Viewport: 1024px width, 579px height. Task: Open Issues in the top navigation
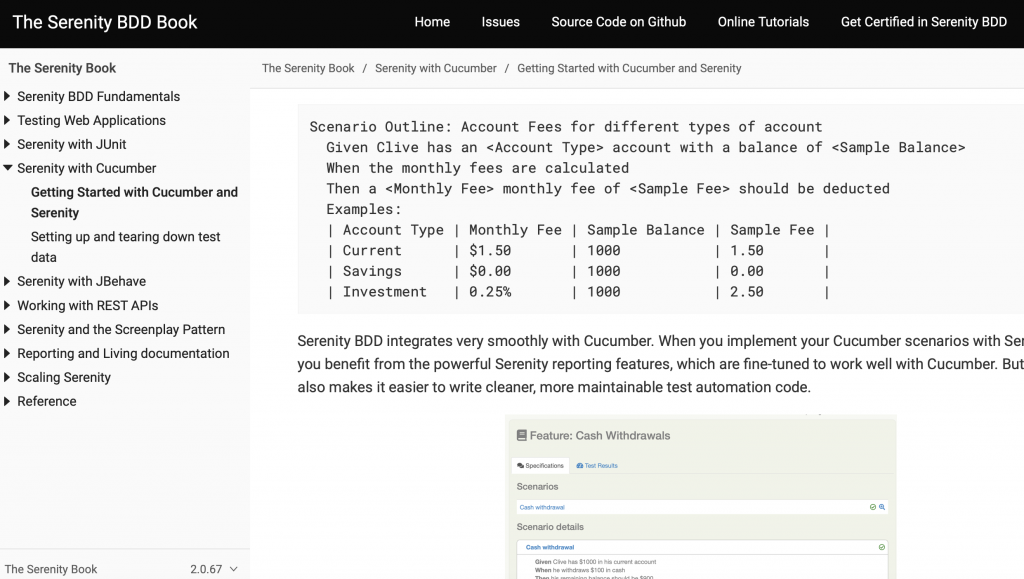pos(500,22)
